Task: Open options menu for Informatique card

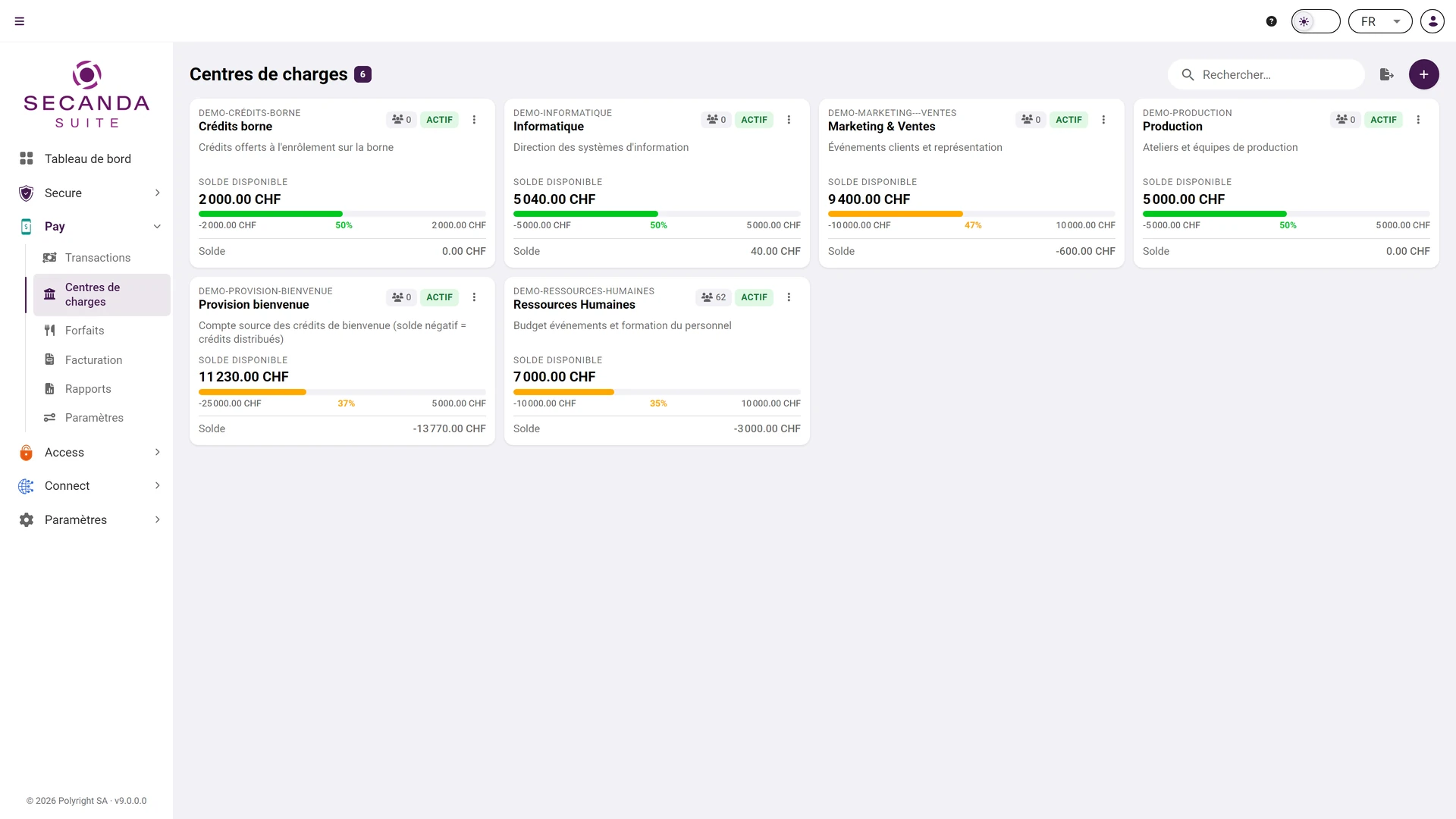Action: click(789, 120)
